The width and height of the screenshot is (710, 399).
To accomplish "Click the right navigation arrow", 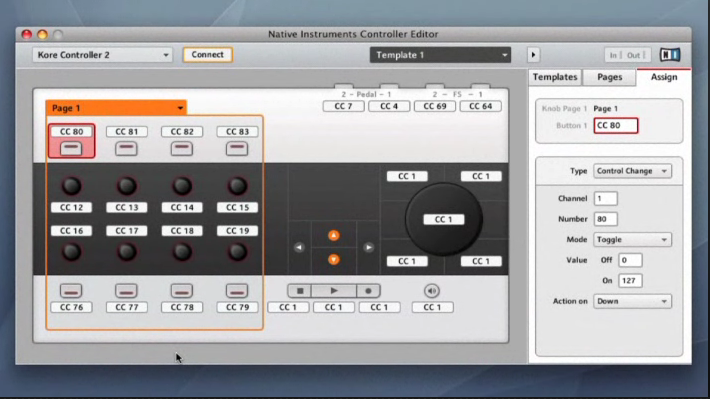I will click(369, 247).
